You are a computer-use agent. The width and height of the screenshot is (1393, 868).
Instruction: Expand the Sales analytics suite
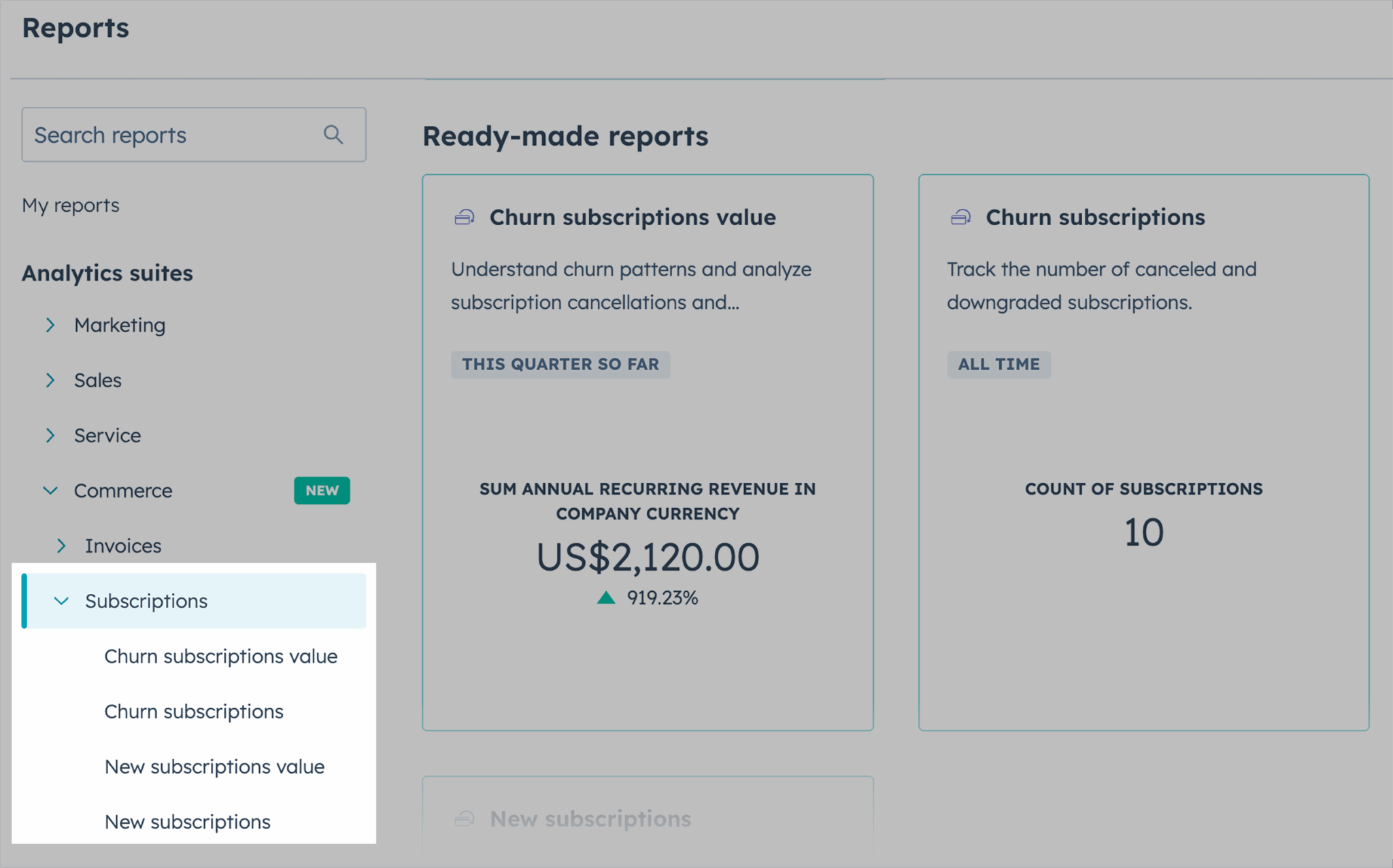[50, 380]
